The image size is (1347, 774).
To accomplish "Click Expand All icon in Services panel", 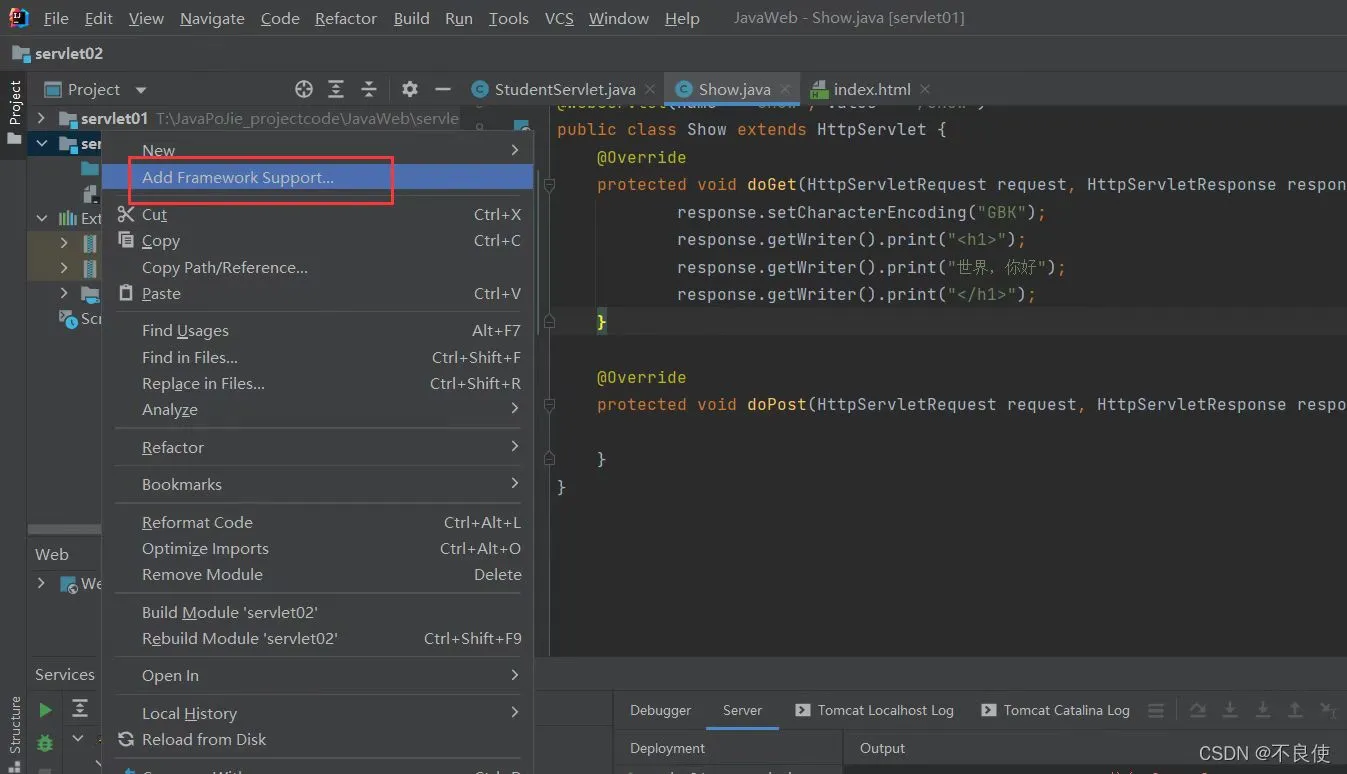I will [x=80, y=709].
